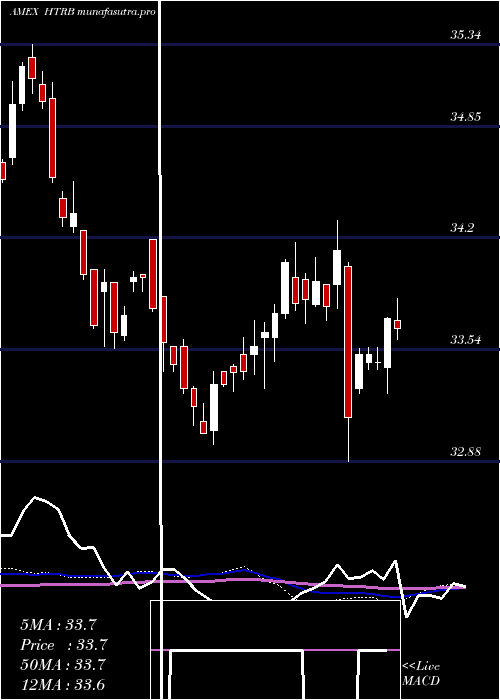500x700 pixels.
Task: Click the last red candlestick on the chart
Action: click(397, 324)
